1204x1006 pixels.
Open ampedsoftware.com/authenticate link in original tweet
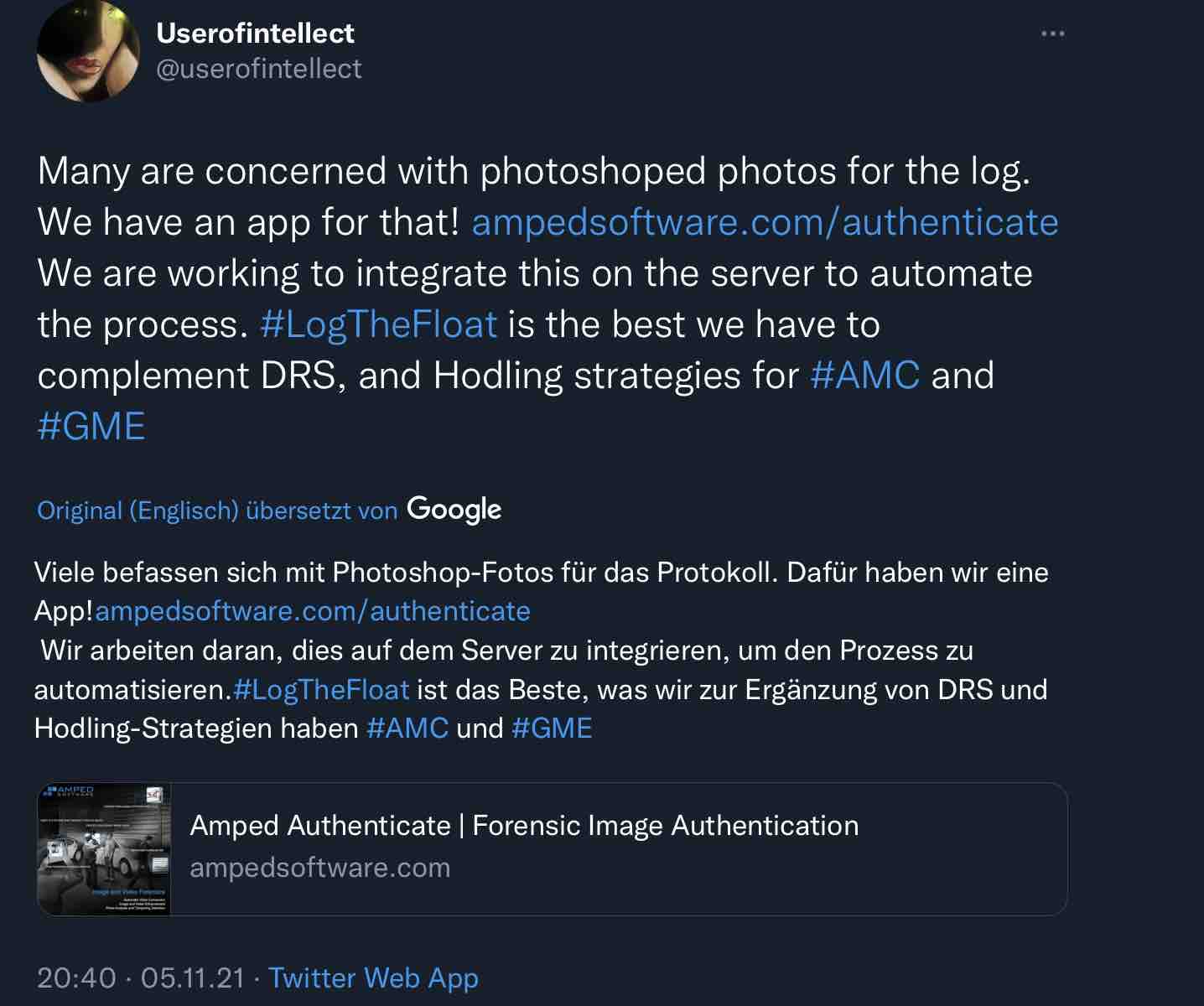(x=765, y=222)
